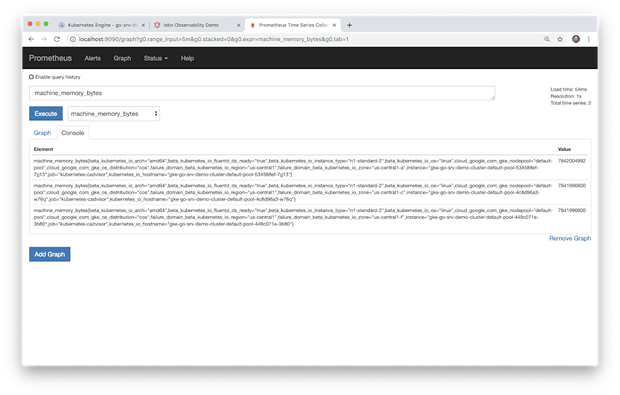Click the Value column header

[x=564, y=149]
